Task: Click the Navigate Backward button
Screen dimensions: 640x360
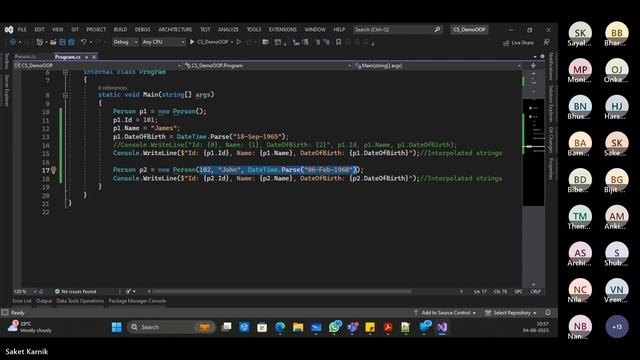Action: pos(13,42)
